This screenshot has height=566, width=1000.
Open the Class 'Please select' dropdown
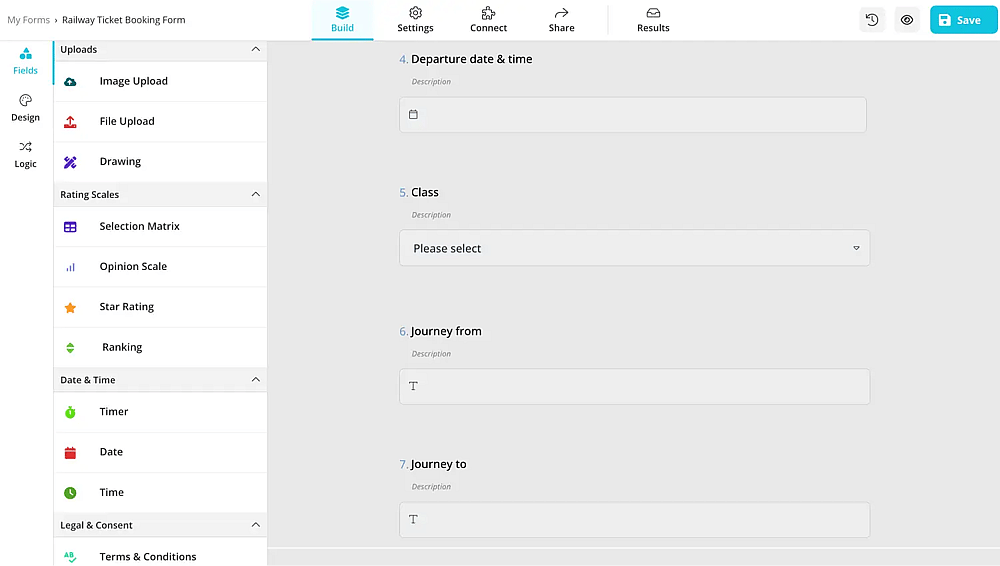pyautogui.click(x=635, y=248)
